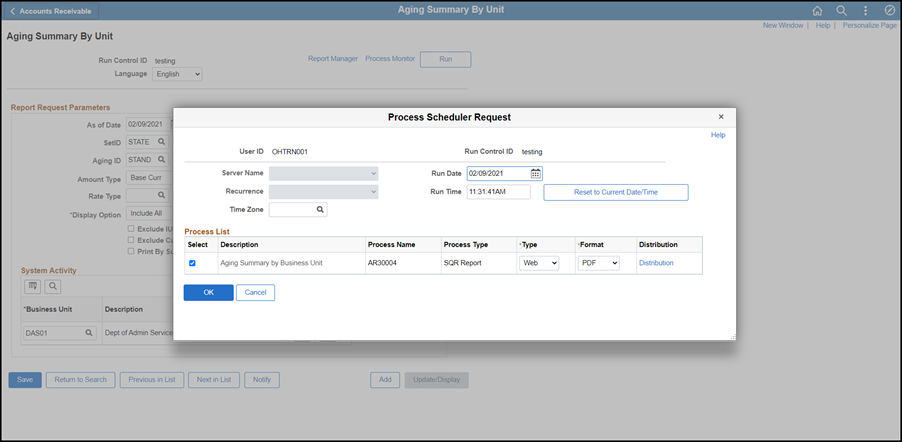
Task: Open the Recurrence dropdown
Action: point(323,192)
